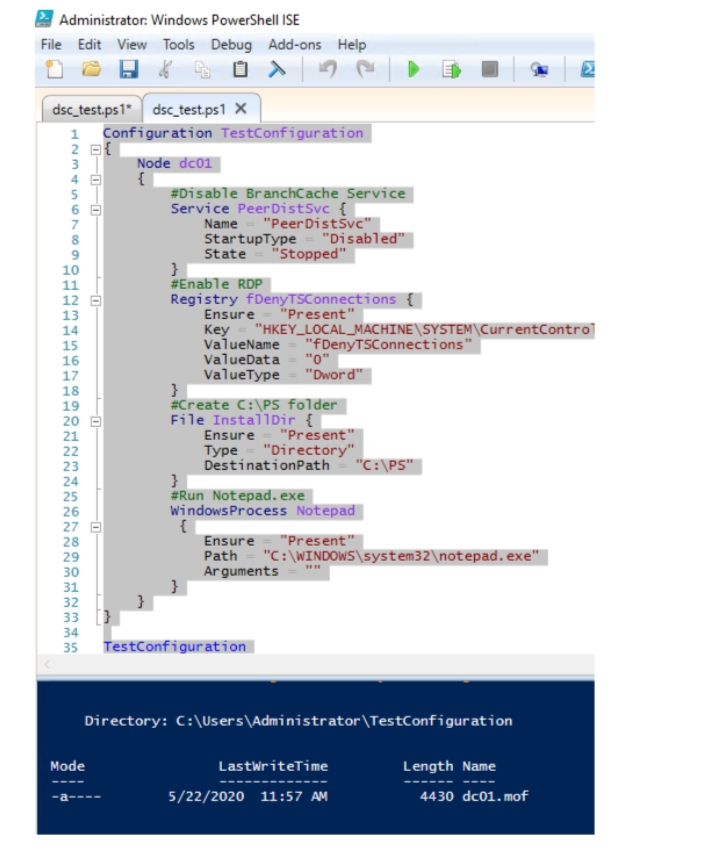Click the '"Stopped"' State value
Image resolution: width=719 pixels, height=854 pixels.
(x=309, y=254)
